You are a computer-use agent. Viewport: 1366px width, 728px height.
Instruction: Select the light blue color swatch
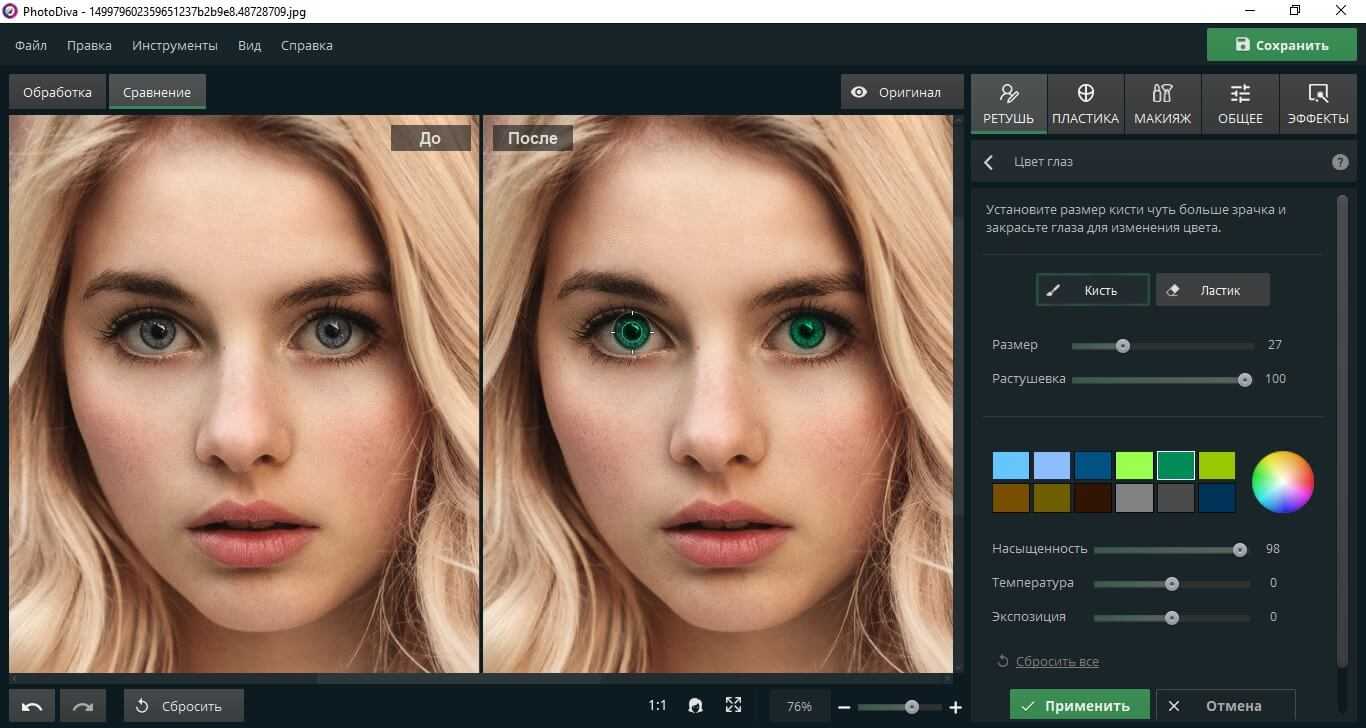[1011, 466]
